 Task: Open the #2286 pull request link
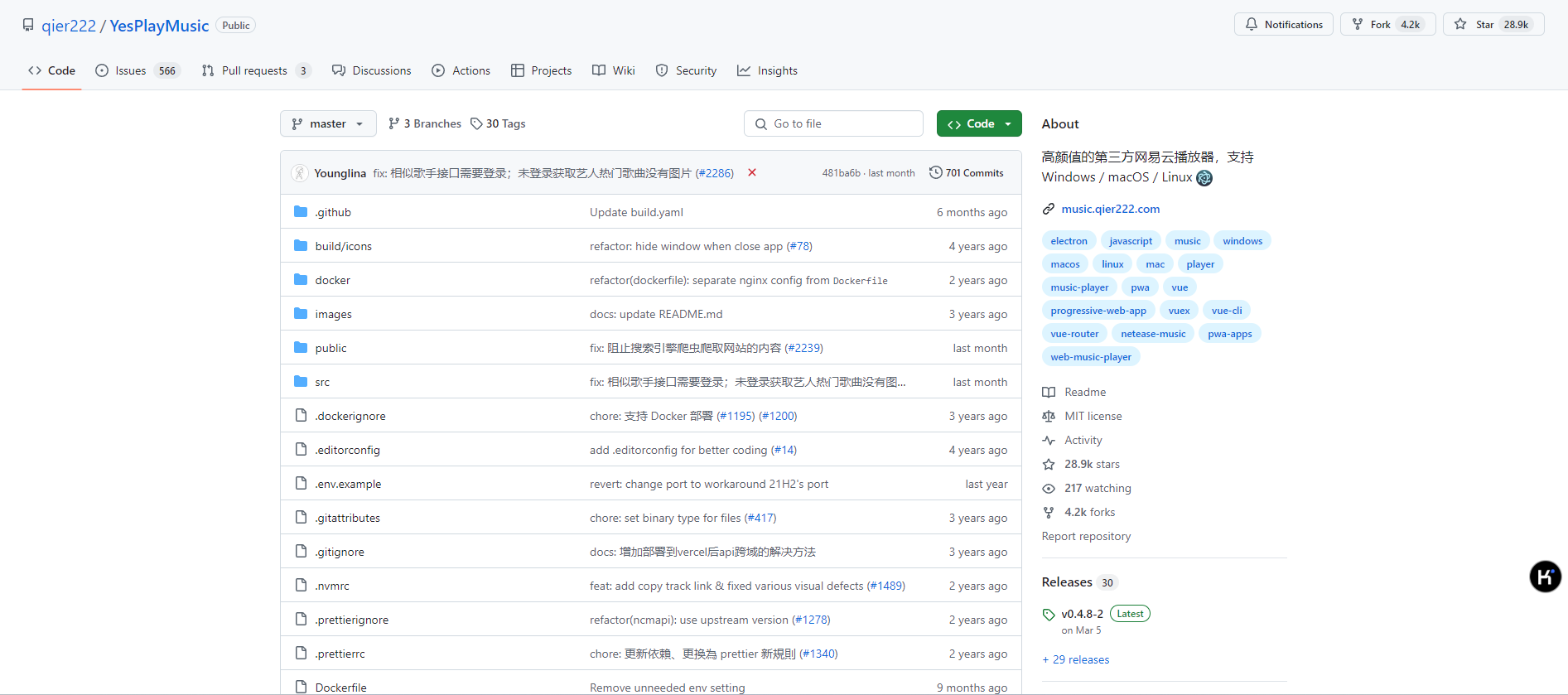tap(714, 173)
